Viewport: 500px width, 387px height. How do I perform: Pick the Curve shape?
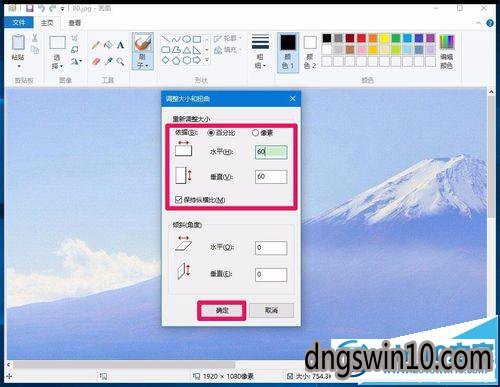point(176,40)
